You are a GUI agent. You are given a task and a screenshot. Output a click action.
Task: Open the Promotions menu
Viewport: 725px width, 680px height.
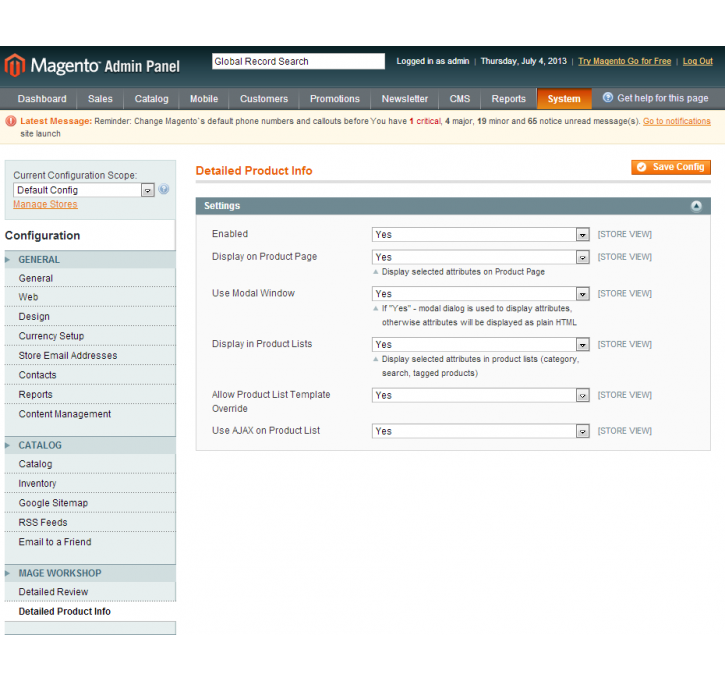(335, 99)
